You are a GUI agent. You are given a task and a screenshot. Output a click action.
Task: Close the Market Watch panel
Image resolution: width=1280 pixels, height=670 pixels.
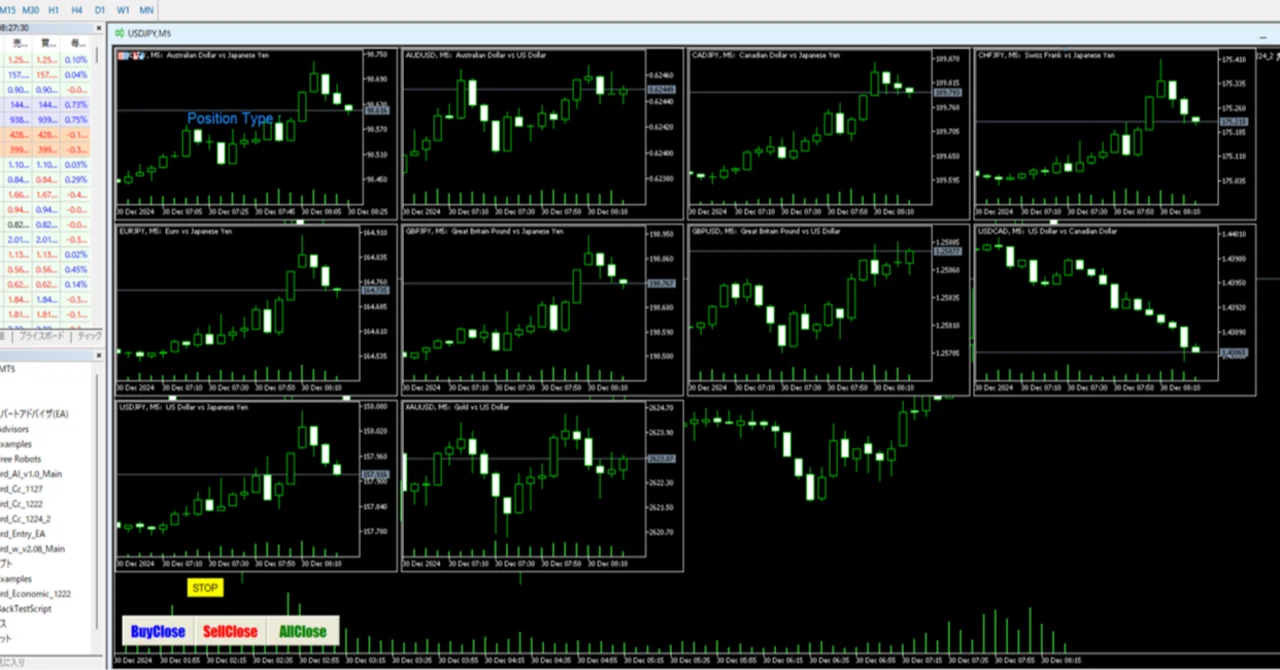[99, 28]
